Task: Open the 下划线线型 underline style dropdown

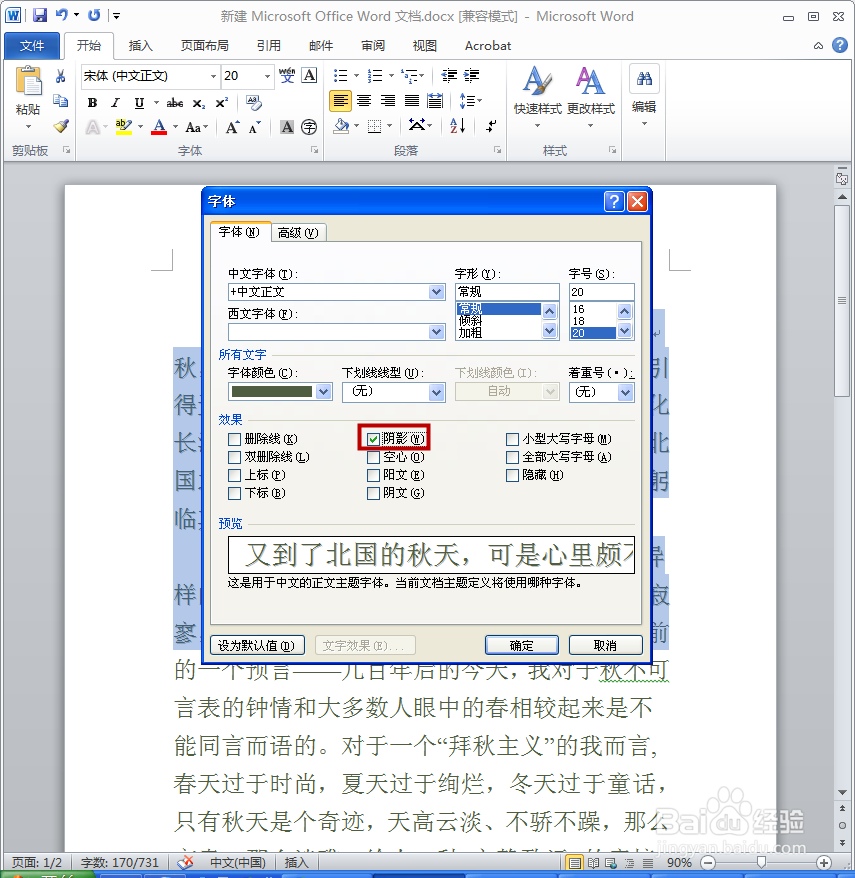Action: pos(436,392)
